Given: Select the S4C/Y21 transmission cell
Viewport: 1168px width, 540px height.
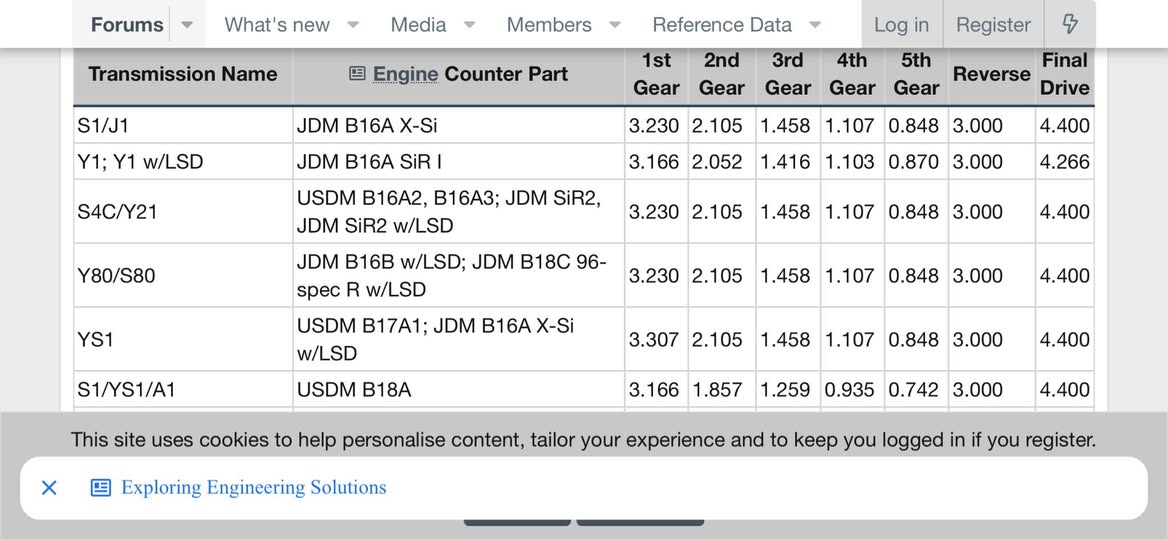Looking at the screenshot, I should click(x=182, y=212).
